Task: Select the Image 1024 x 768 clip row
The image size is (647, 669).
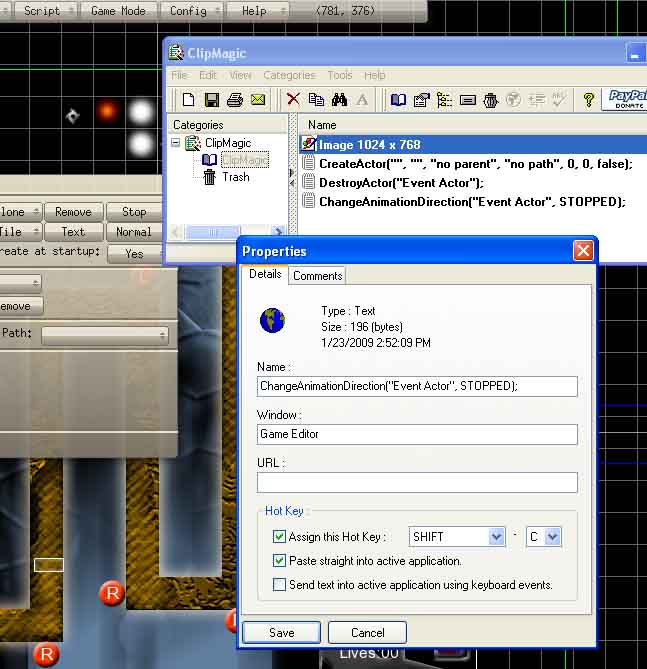Action: 473,145
